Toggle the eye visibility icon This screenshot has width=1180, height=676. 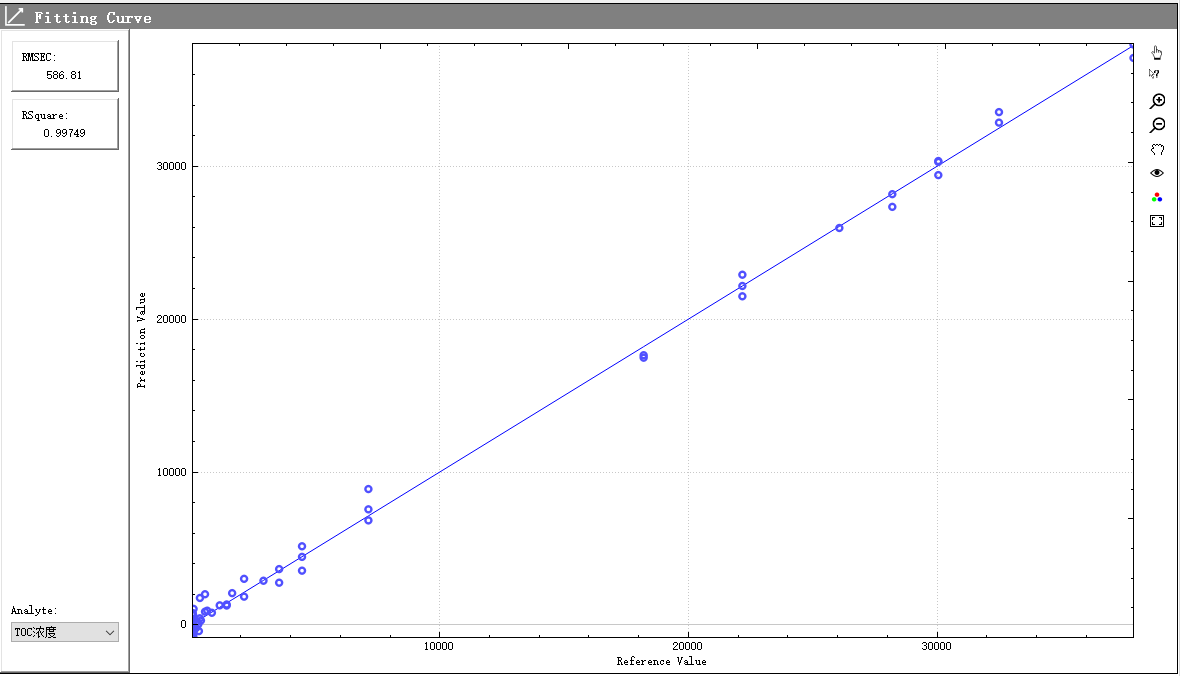pyautogui.click(x=1157, y=173)
